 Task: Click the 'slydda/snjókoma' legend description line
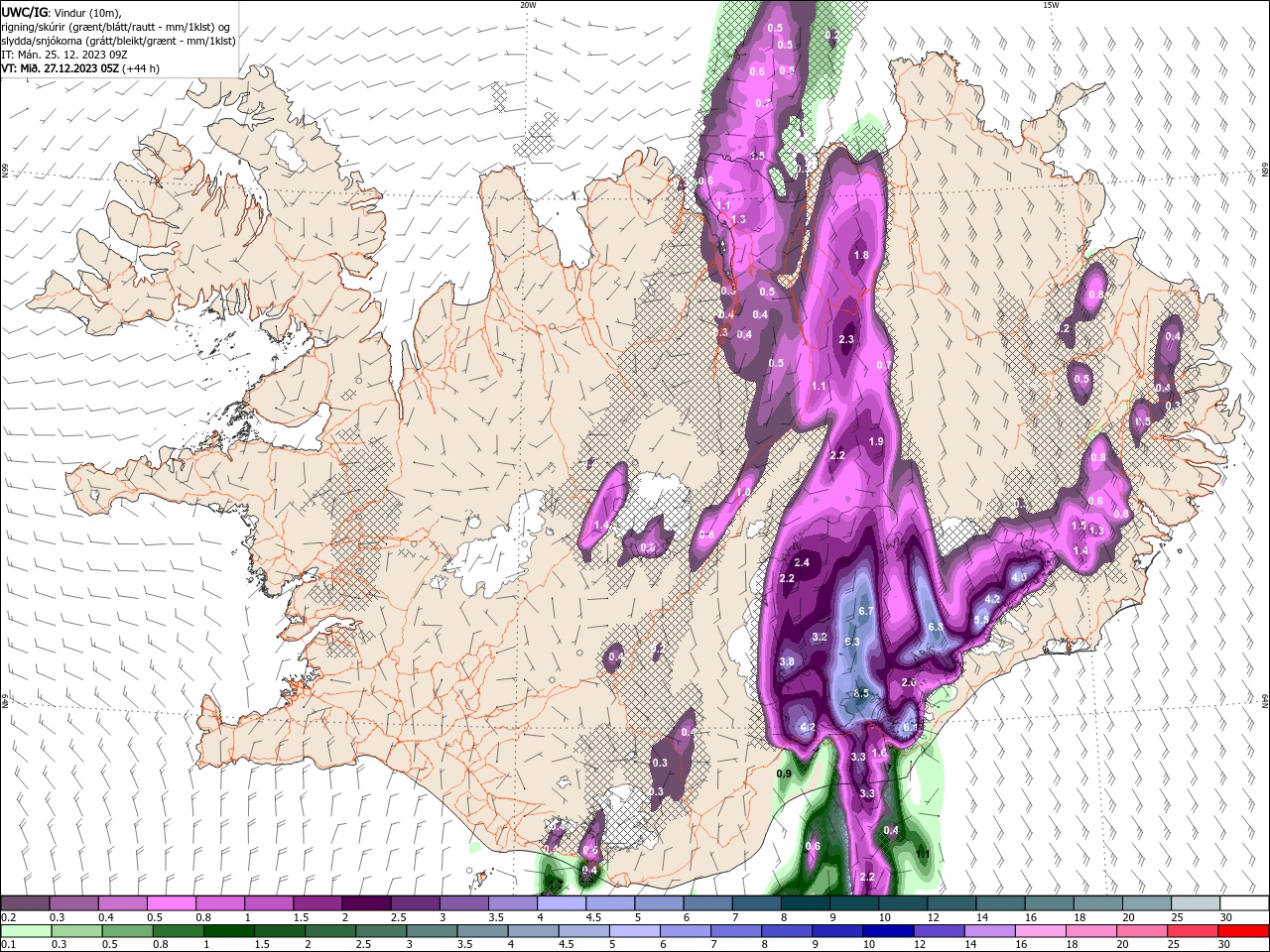118,41
